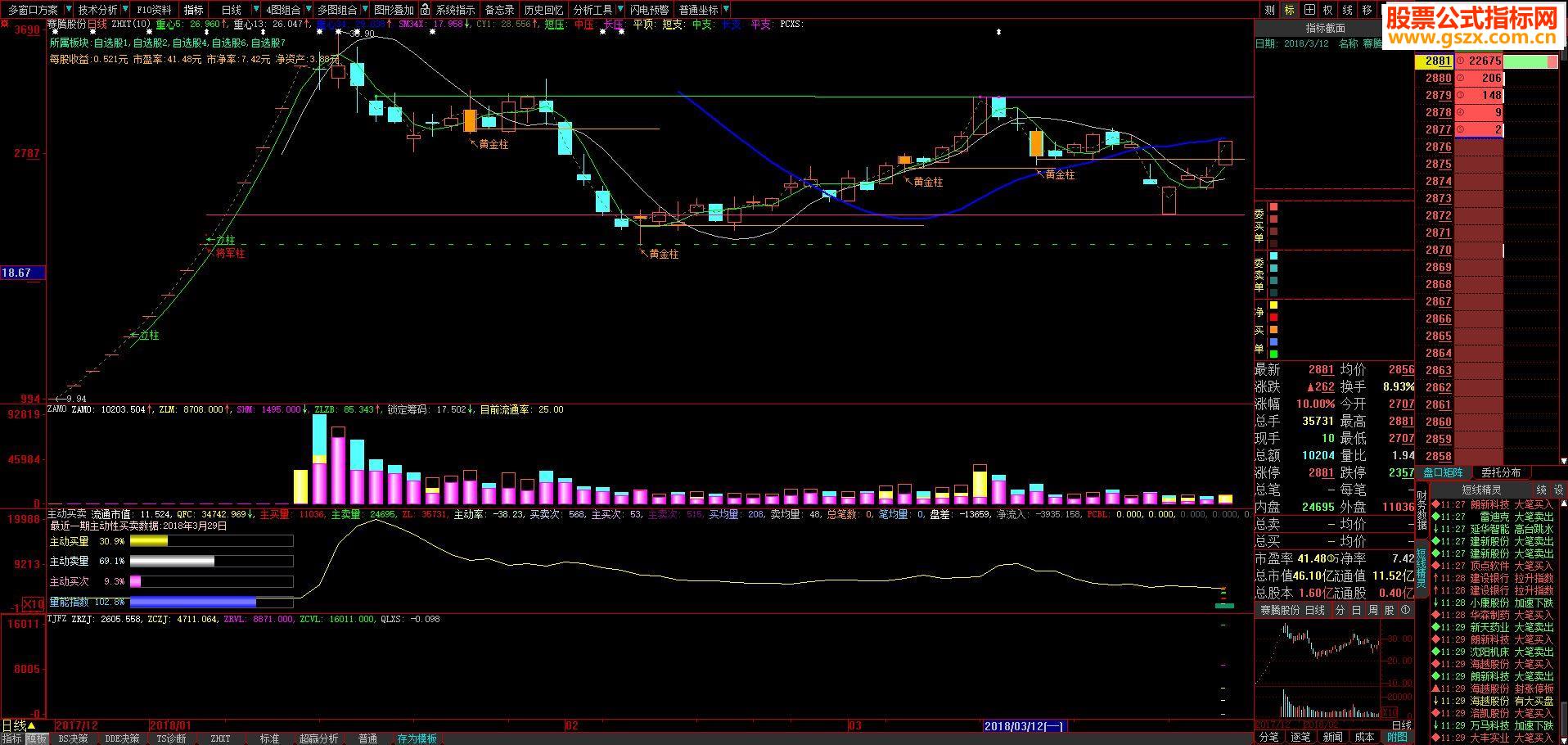
Task: Launch 历史回忆 playback
Action: [x=543, y=10]
